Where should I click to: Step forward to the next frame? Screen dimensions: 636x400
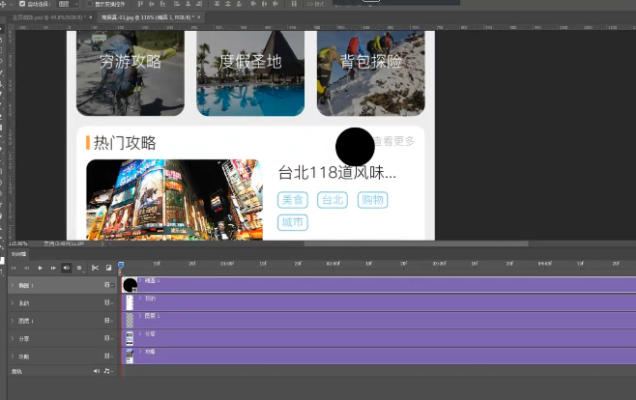point(52,268)
